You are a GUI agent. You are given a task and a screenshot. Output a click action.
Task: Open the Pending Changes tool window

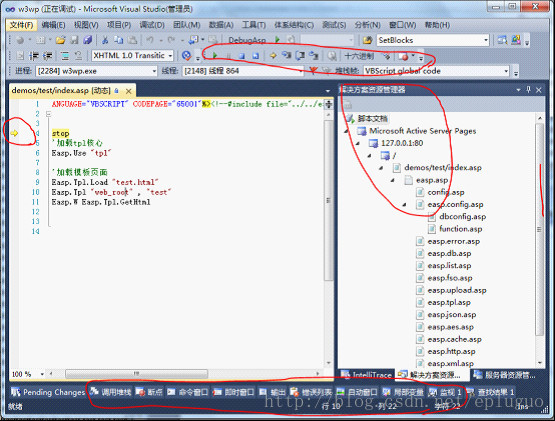[48, 392]
